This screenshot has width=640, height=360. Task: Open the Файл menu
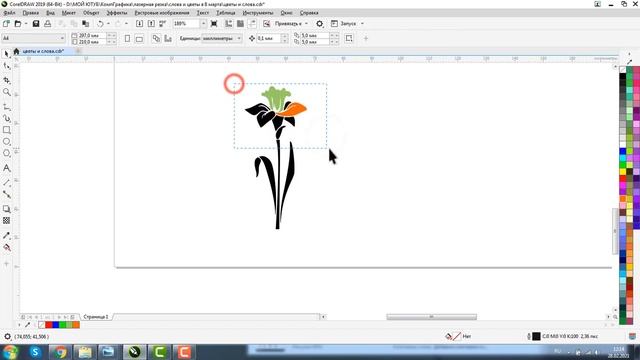(x=9, y=13)
